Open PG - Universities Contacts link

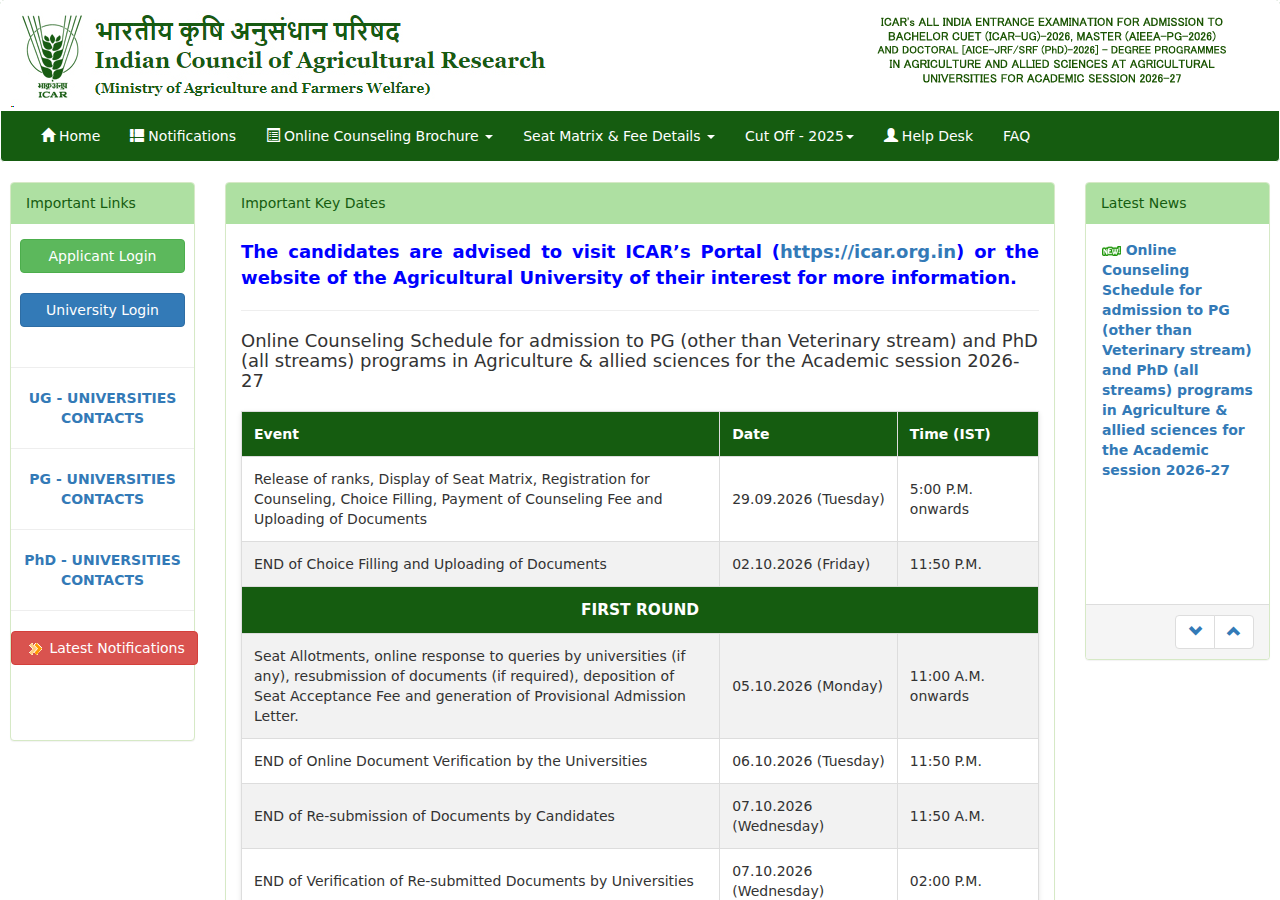(102, 489)
